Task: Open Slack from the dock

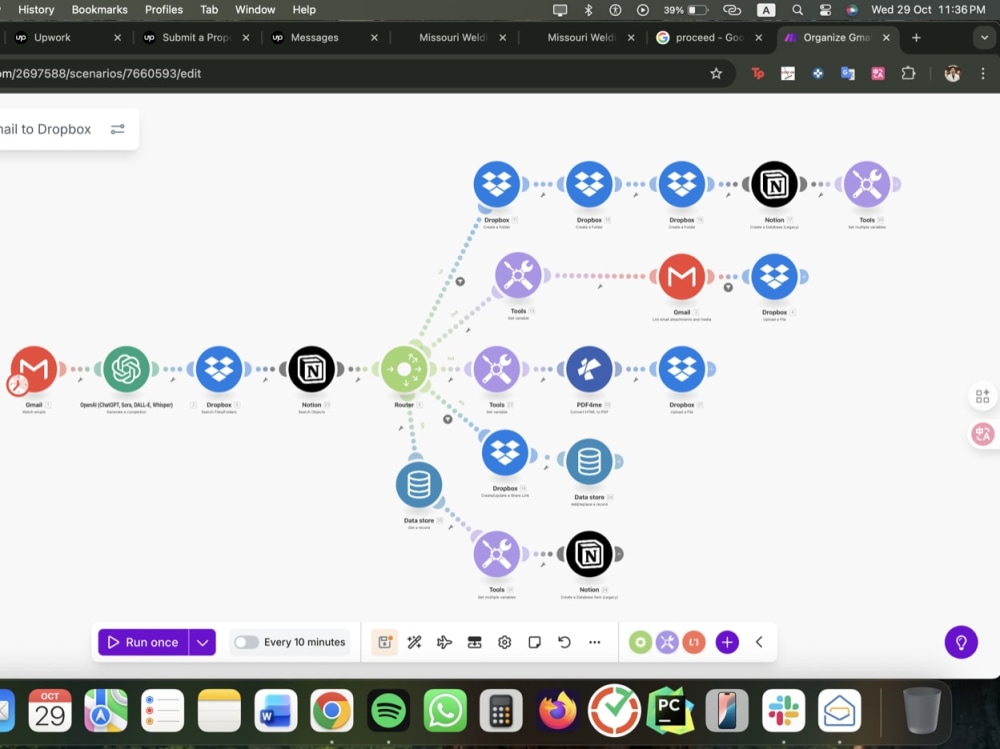Action: (783, 710)
